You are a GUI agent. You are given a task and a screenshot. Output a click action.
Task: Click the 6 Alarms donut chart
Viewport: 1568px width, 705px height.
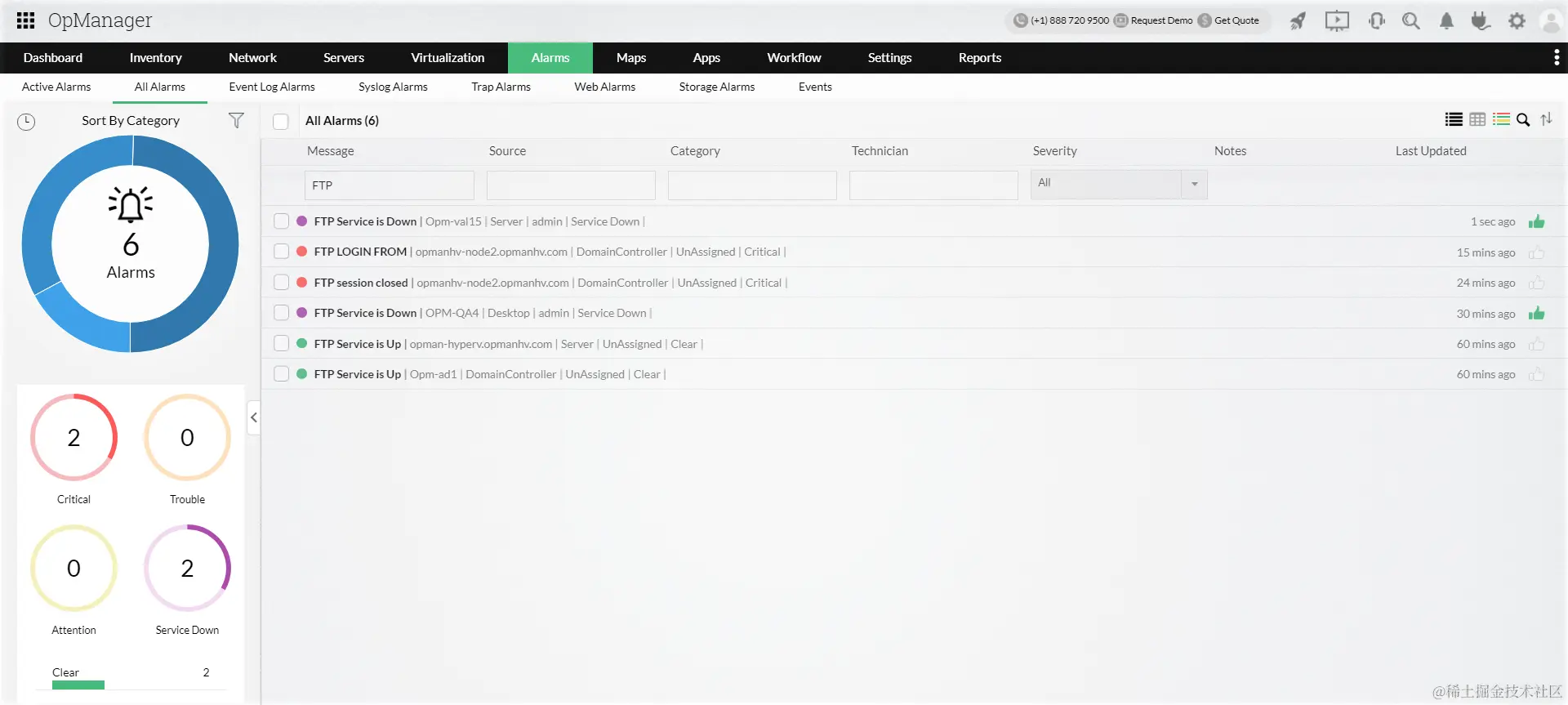pyautogui.click(x=131, y=243)
